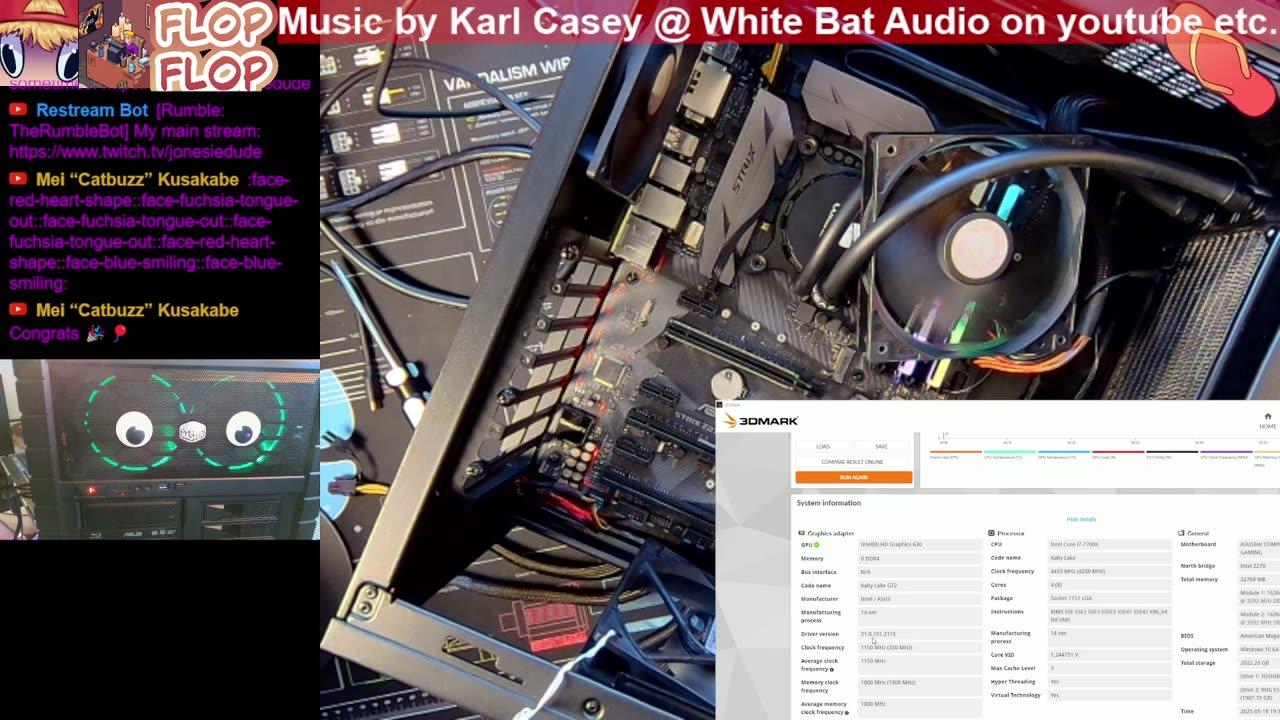Click the General section icon
1280x720 pixels.
tap(1182, 533)
